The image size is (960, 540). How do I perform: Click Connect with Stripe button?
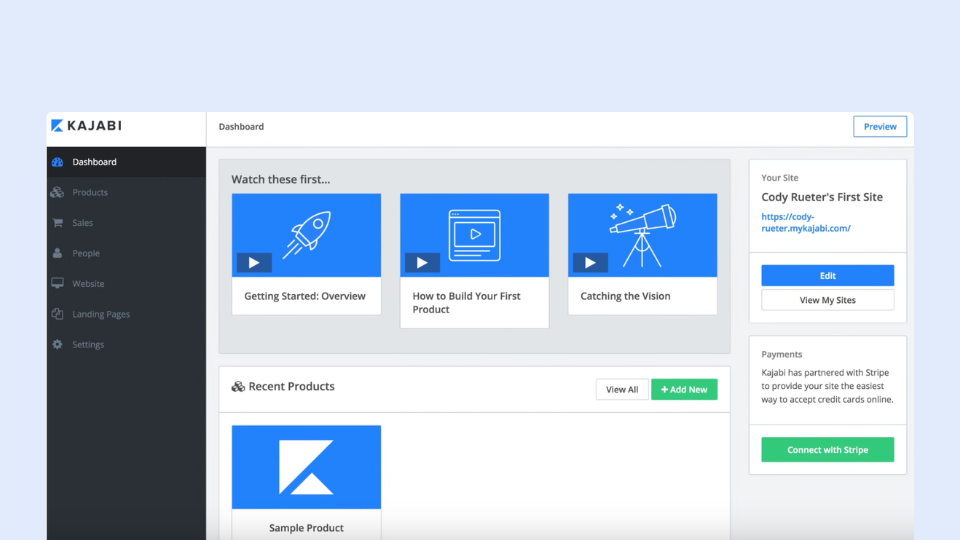pos(828,449)
